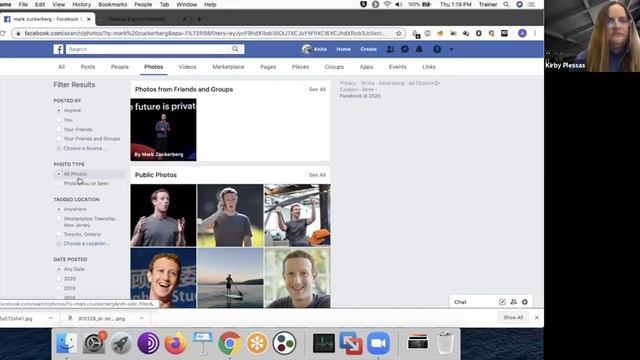Expand Choose a Source option
The image size is (640, 360).
[x=81, y=148]
